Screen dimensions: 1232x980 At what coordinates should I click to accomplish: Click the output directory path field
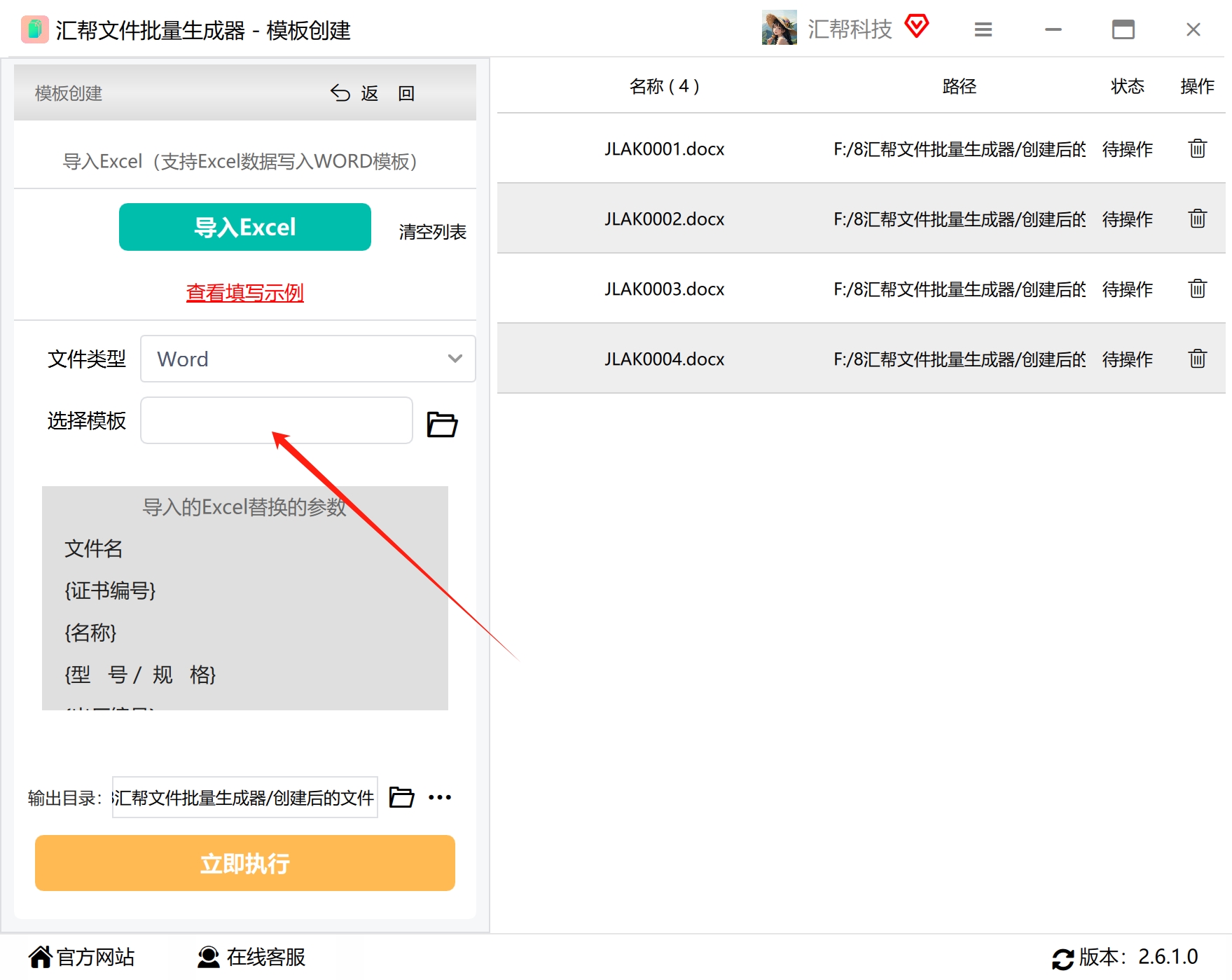pos(245,797)
